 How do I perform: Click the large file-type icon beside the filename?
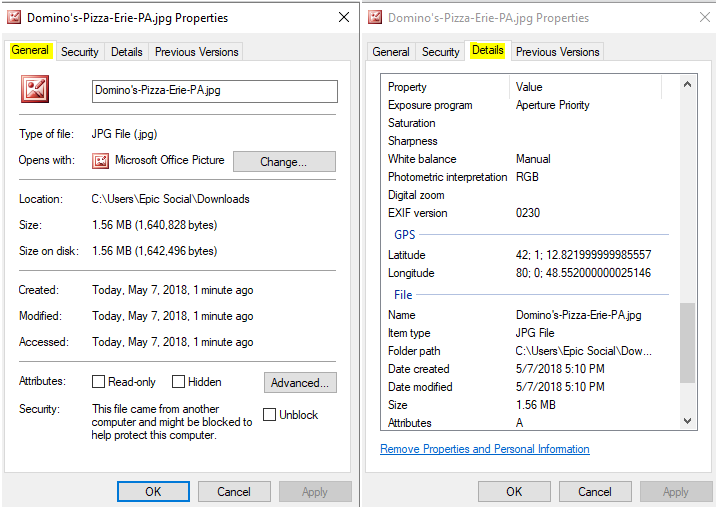tap(37, 90)
